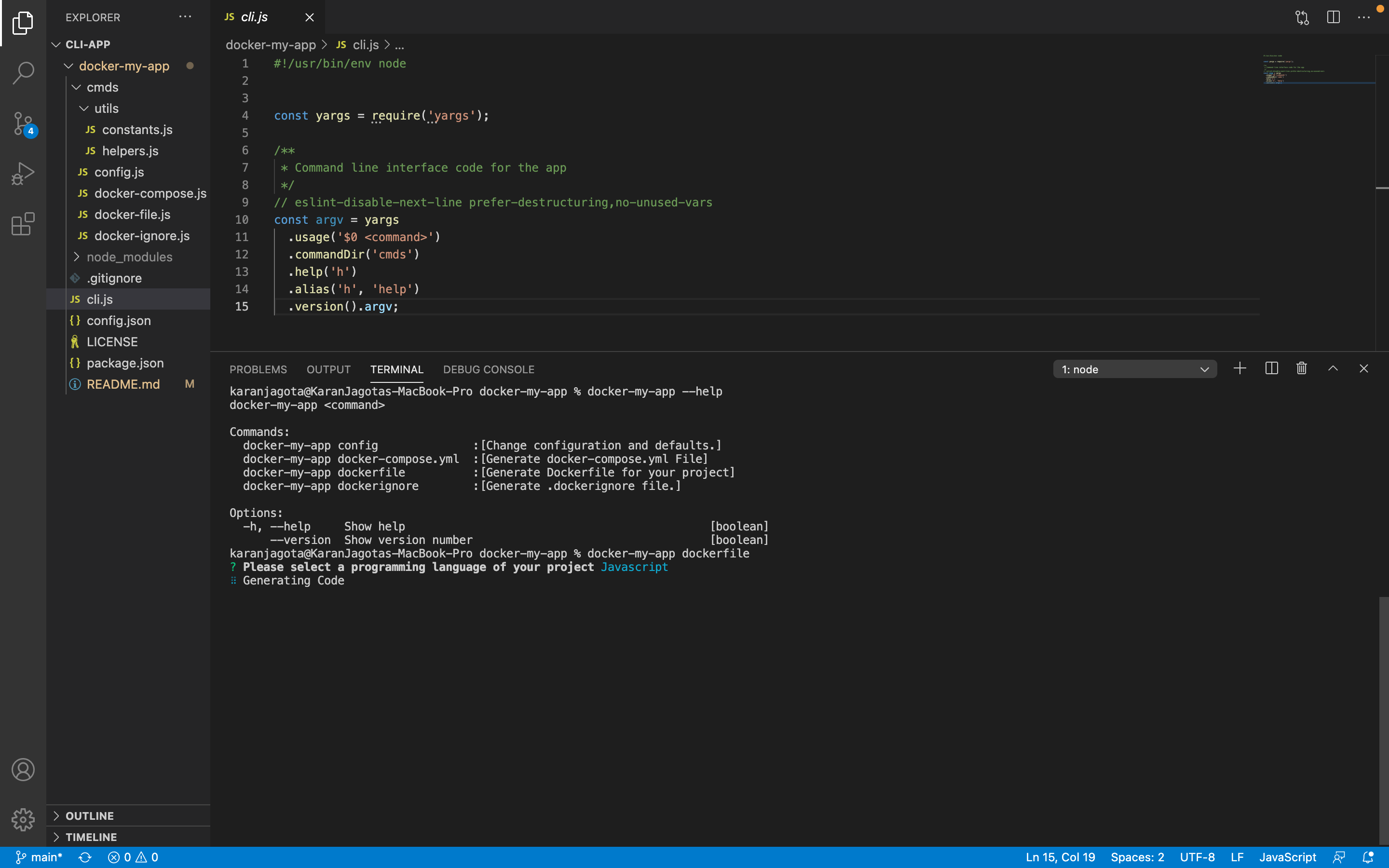Screen dimensions: 1389x868
Task: Click the Manage gear icon
Action: pos(23,819)
